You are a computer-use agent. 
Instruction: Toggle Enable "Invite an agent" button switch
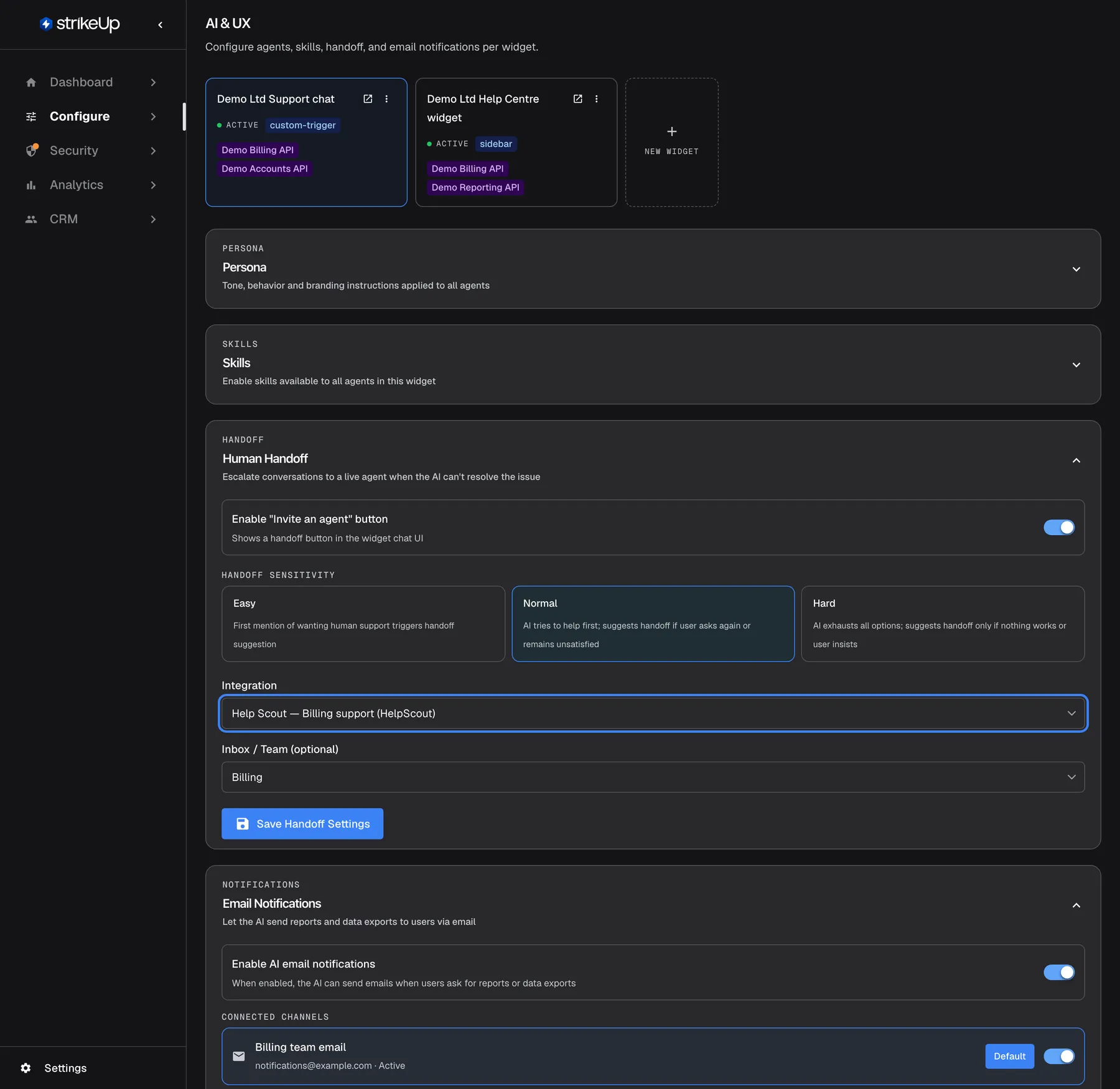tap(1059, 528)
